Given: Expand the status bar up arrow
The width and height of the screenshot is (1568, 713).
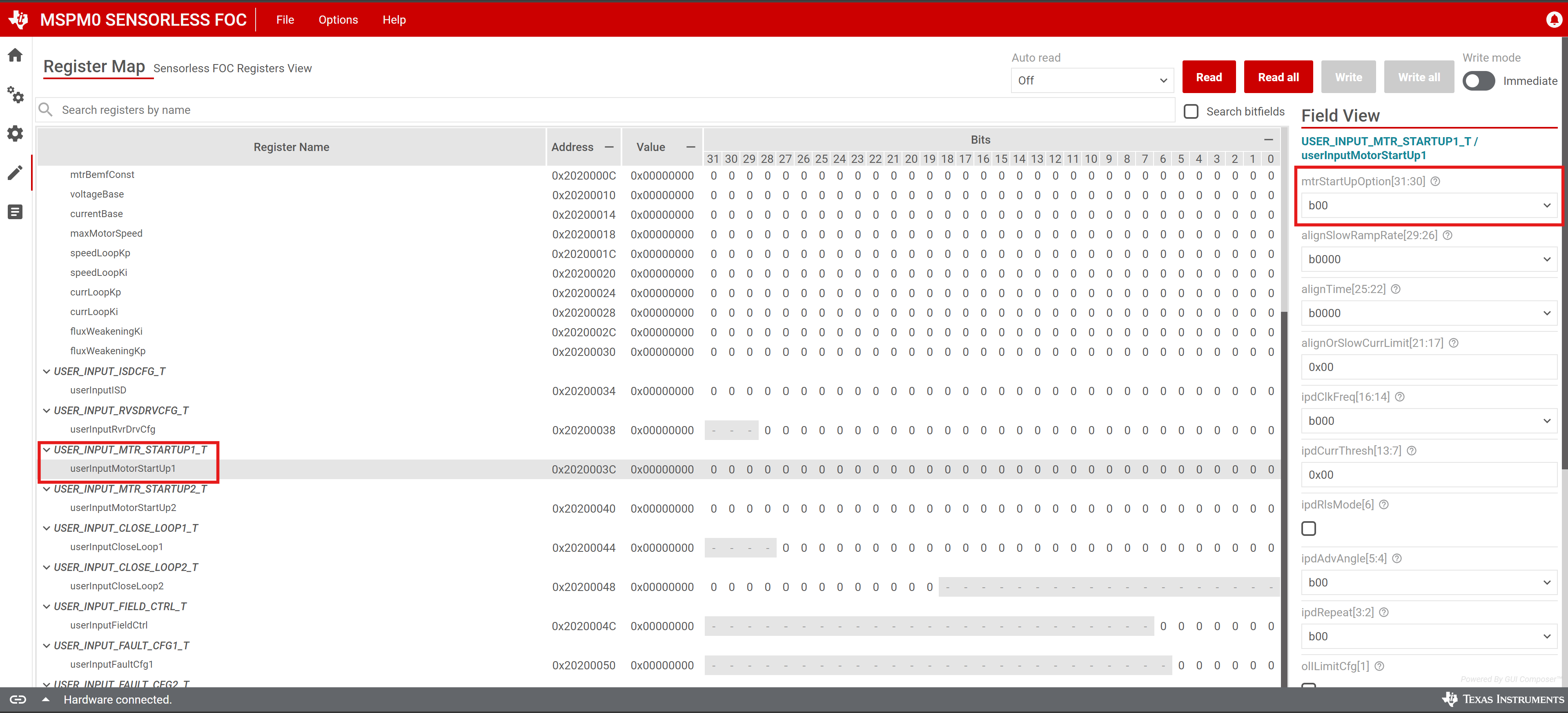Looking at the screenshot, I should [46, 700].
